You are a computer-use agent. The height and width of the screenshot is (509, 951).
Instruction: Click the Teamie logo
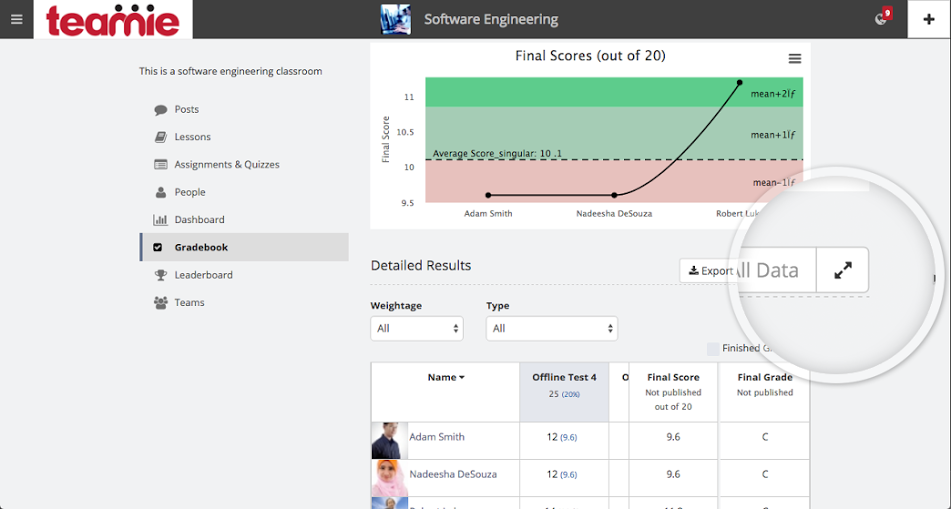point(113,19)
